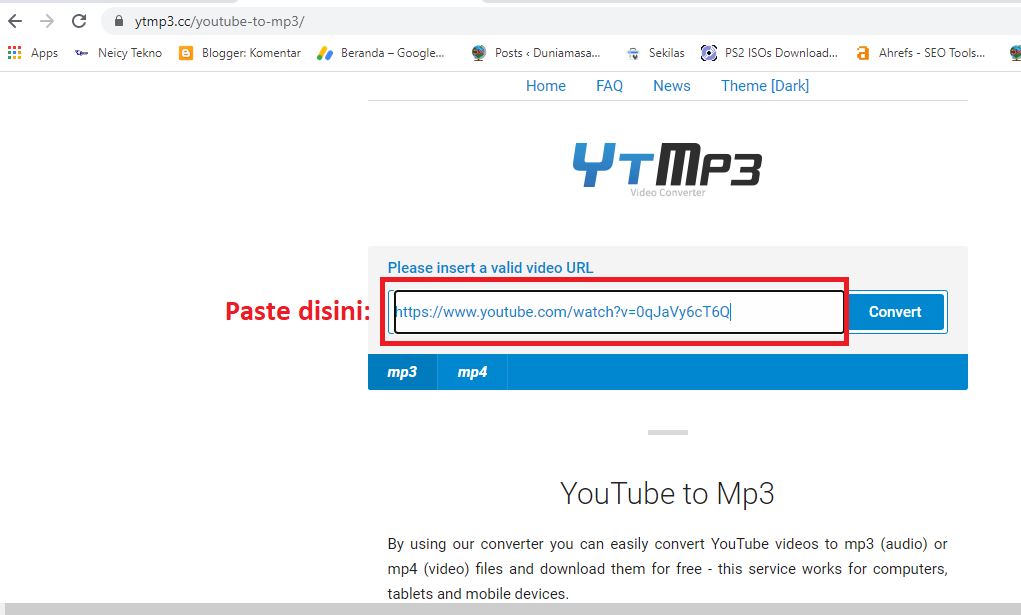Select the mp3 format tab
The height and width of the screenshot is (615, 1021).
point(402,372)
